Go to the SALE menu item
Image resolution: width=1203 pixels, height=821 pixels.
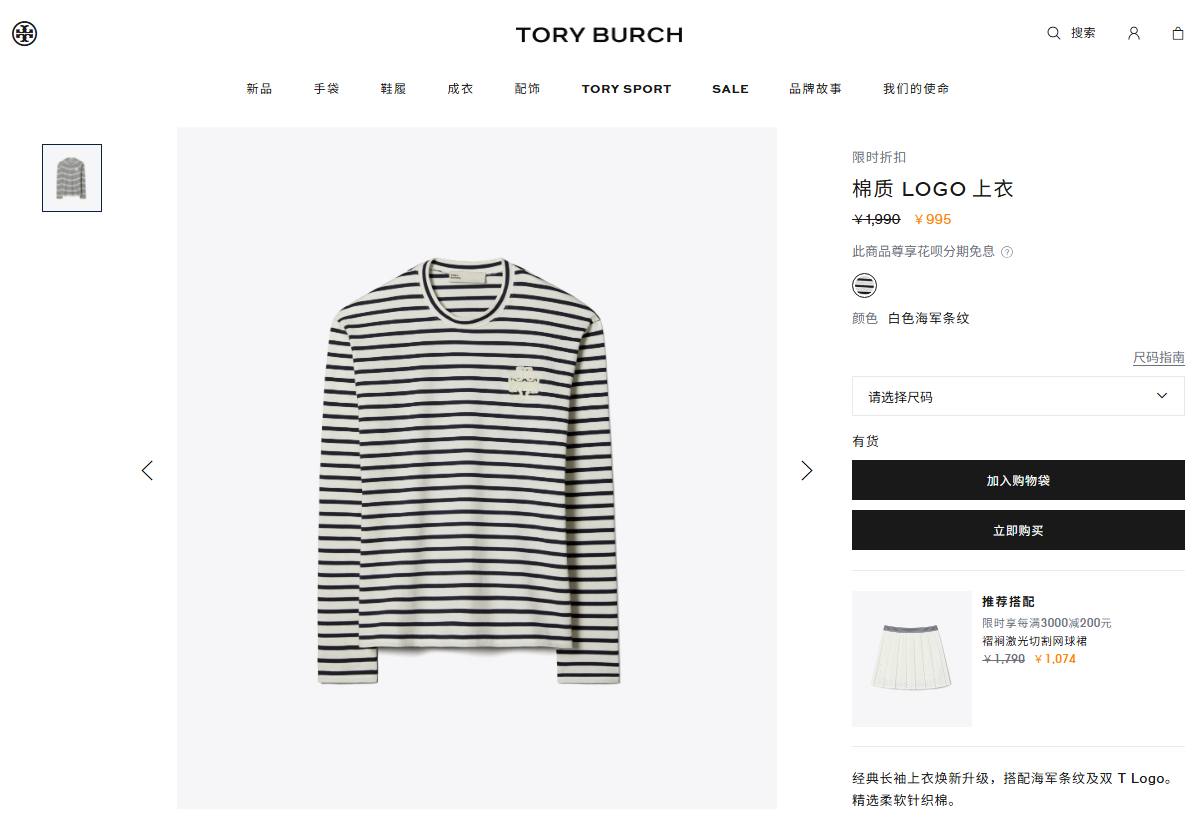[730, 89]
